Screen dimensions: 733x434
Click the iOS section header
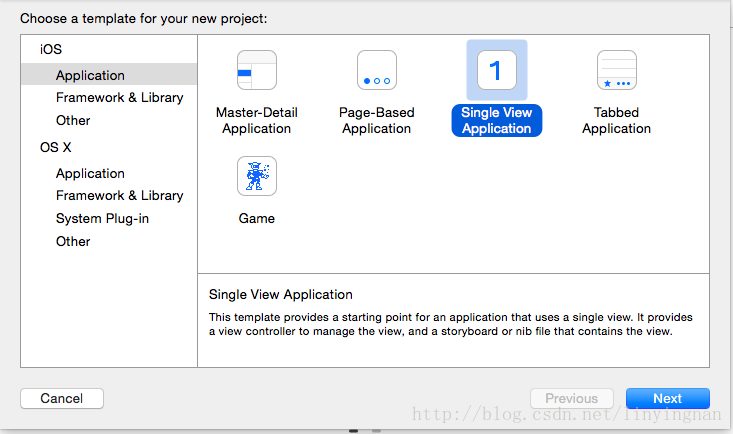click(x=50, y=49)
